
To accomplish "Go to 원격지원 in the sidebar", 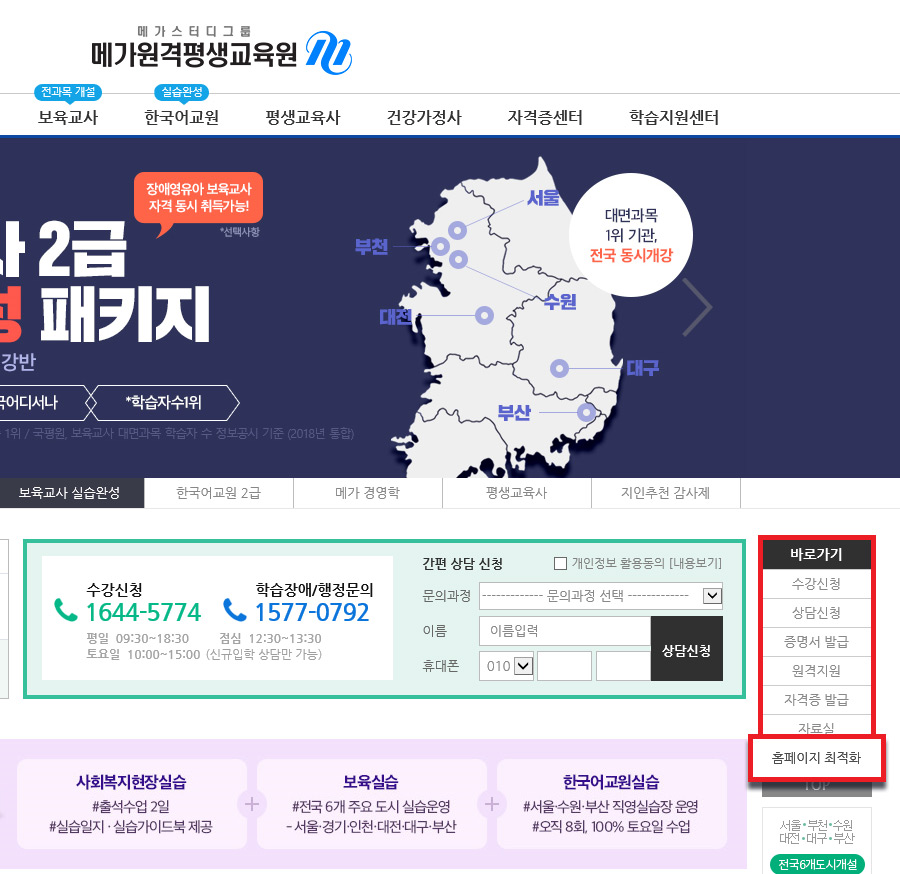I will point(816,670).
